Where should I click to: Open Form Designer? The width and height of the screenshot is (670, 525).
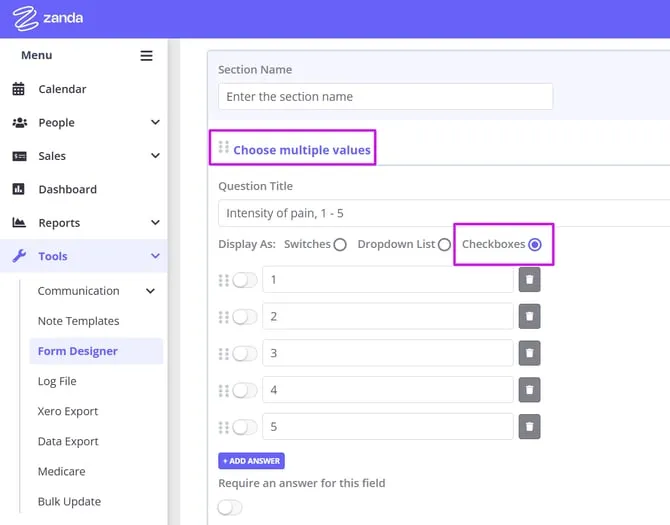[x=96, y=351]
